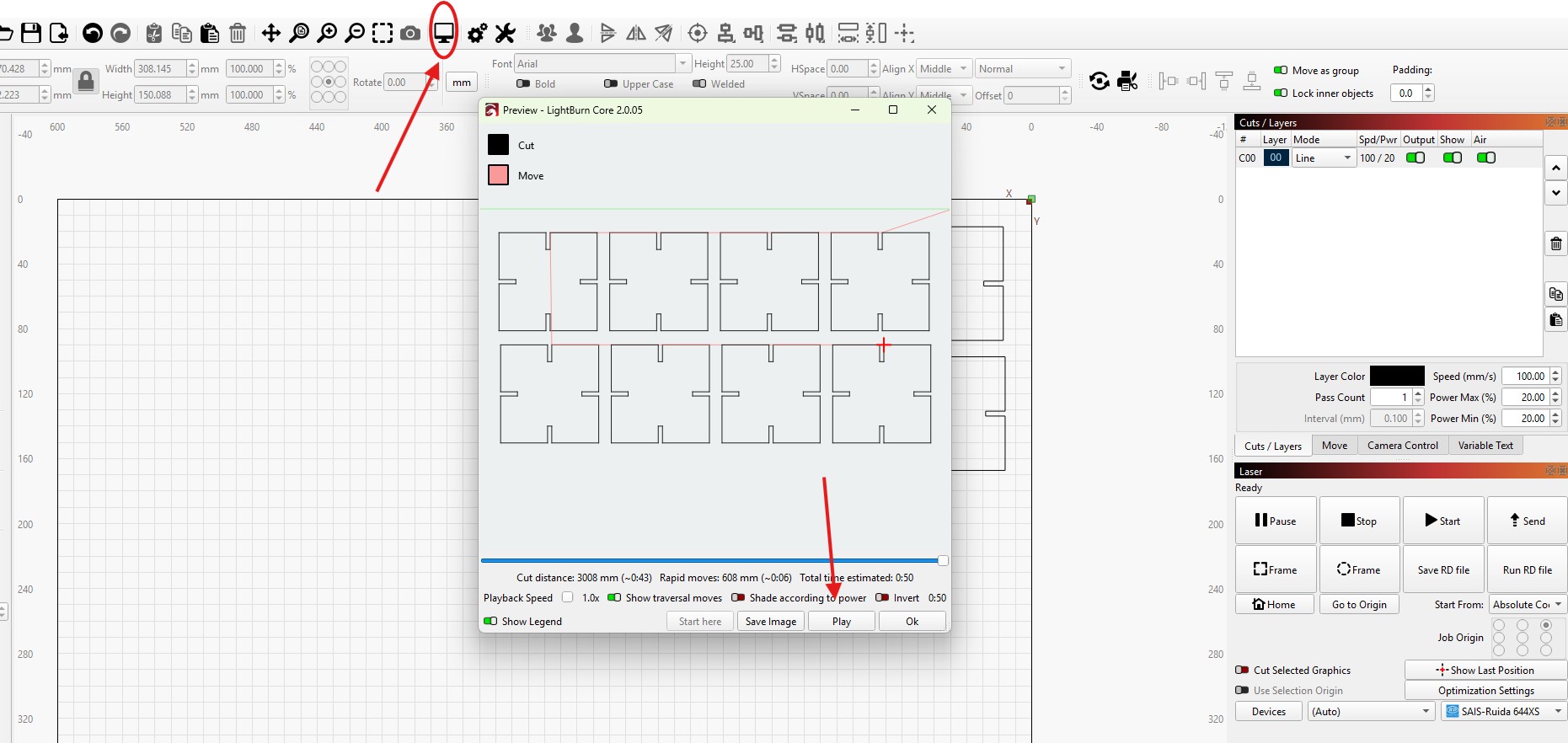1568x743 pixels.
Task: Open Start From Absolute Coords dropdown
Action: [1528, 604]
